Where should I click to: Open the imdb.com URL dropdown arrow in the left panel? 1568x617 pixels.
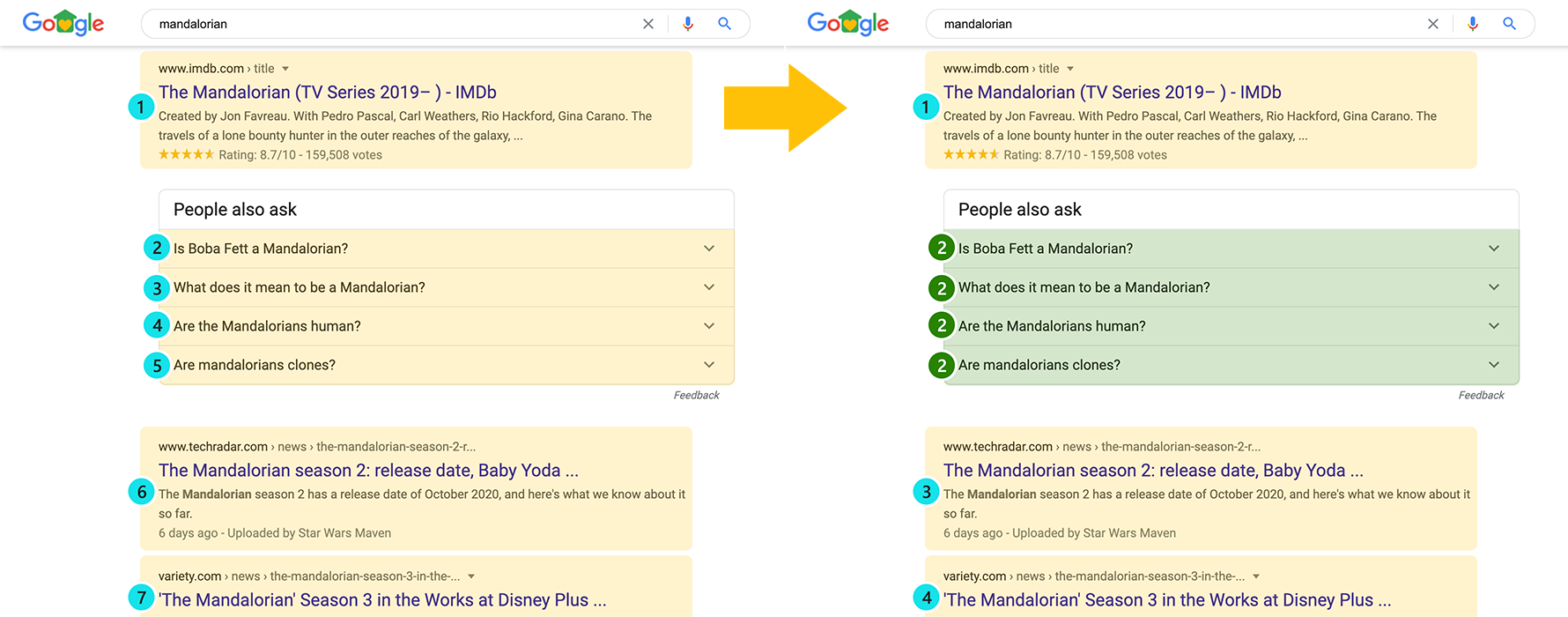(x=285, y=69)
